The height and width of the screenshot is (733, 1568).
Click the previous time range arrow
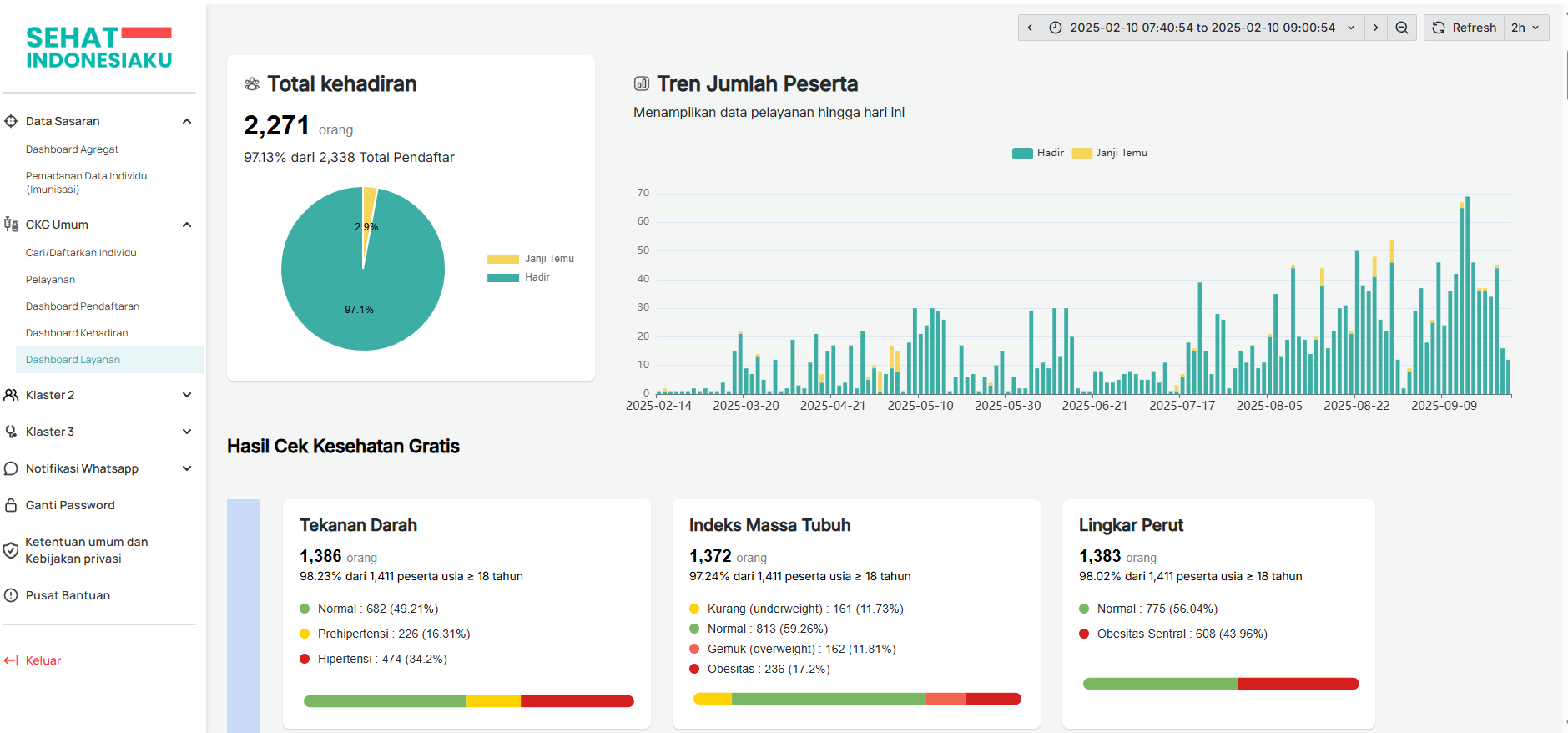coord(1030,28)
